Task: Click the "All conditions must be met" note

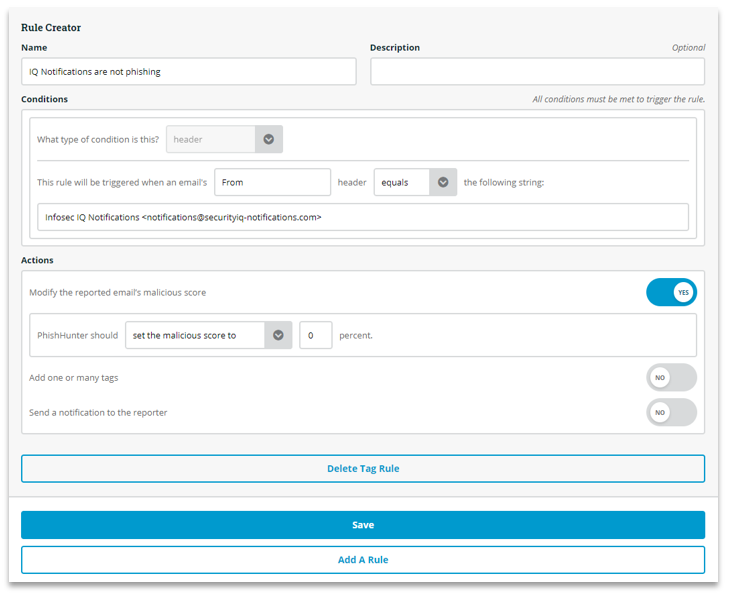Action: coord(618,99)
